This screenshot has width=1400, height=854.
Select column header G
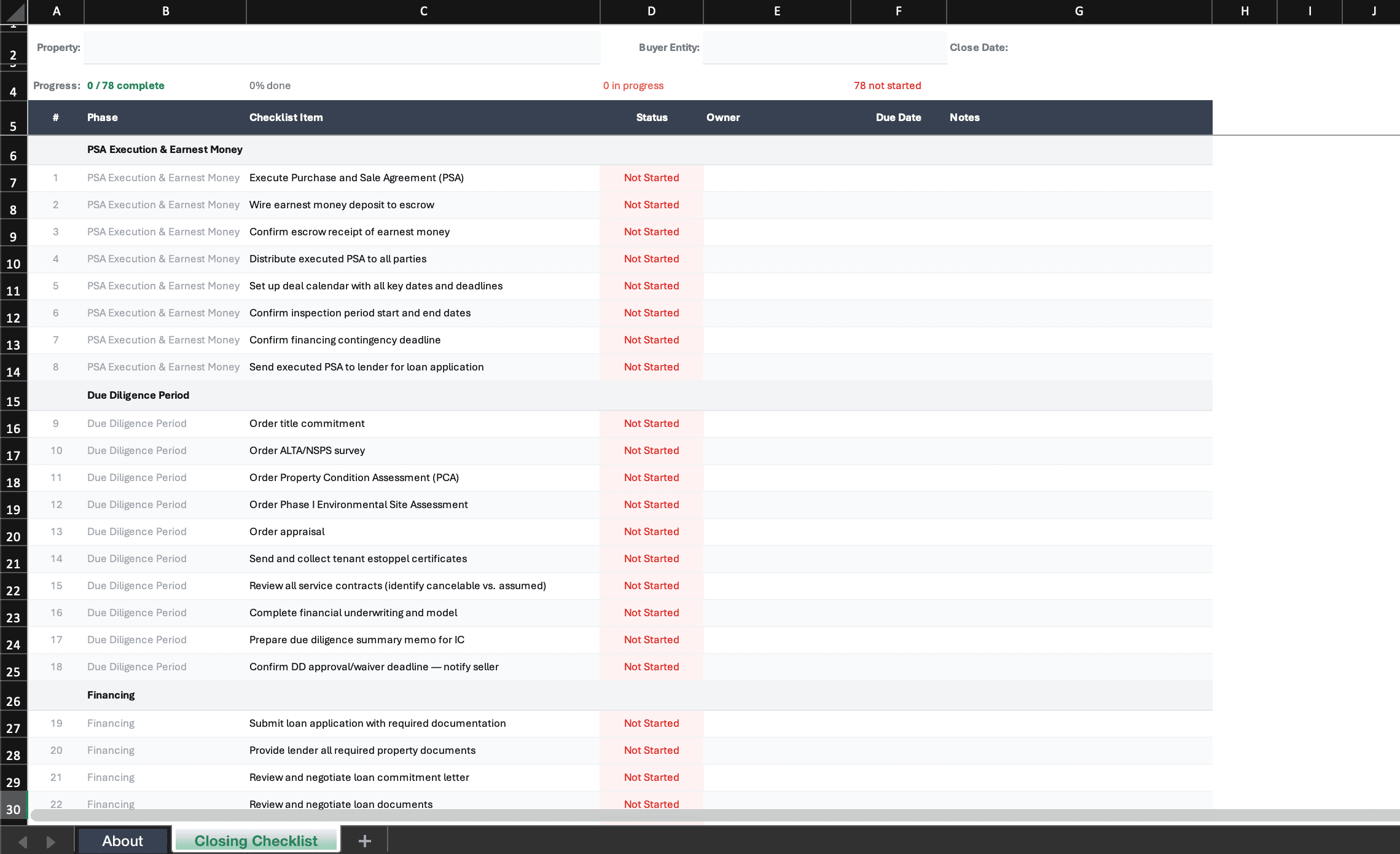coord(1078,12)
